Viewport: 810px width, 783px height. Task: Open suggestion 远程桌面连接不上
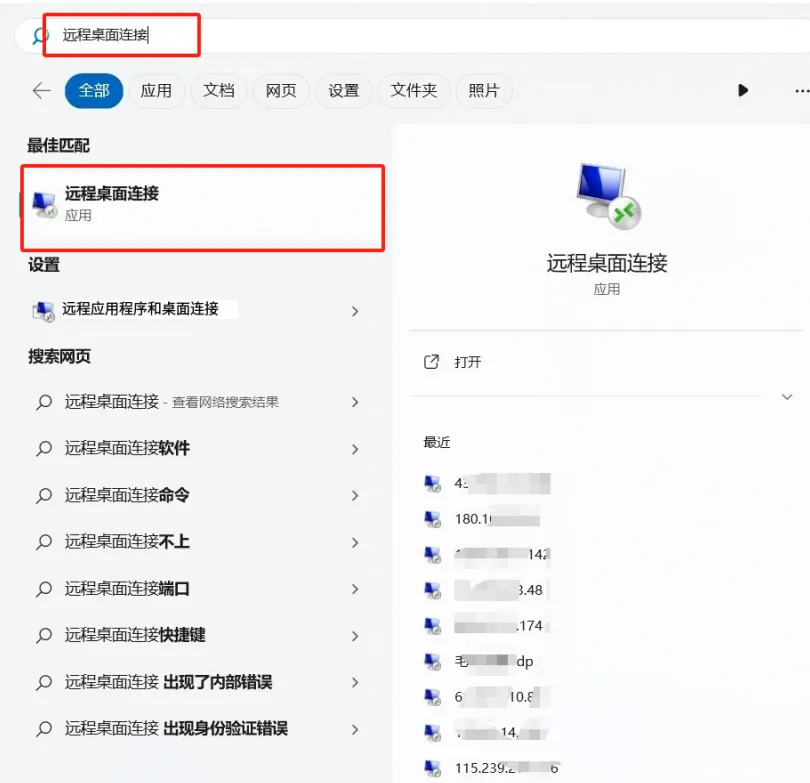tap(196, 542)
